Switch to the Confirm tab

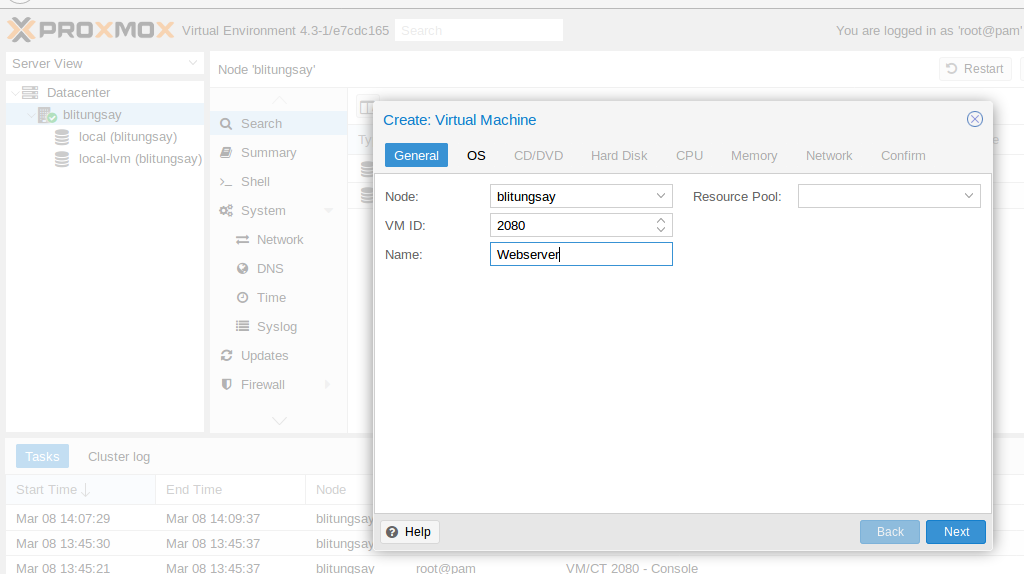903,155
